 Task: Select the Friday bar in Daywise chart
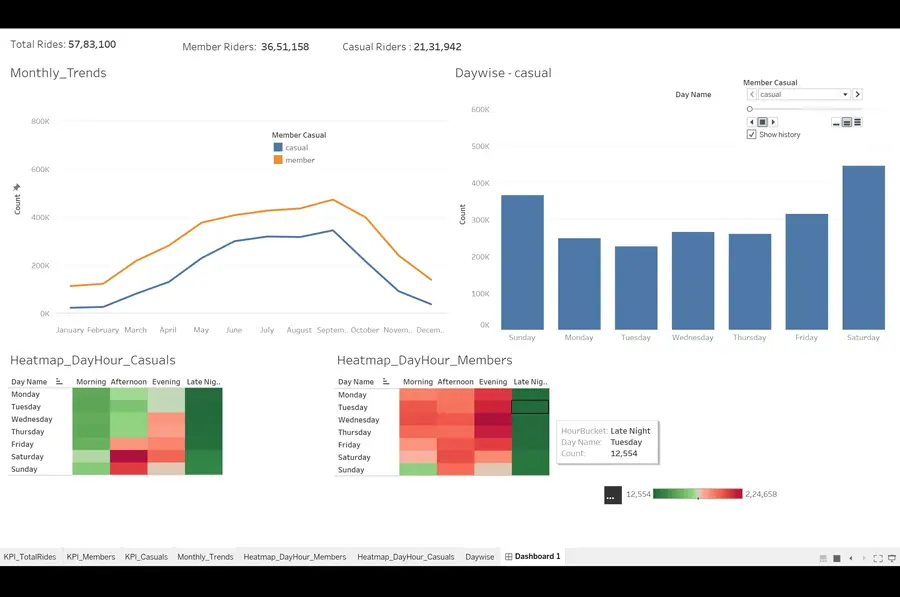click(x=806, y=272)
